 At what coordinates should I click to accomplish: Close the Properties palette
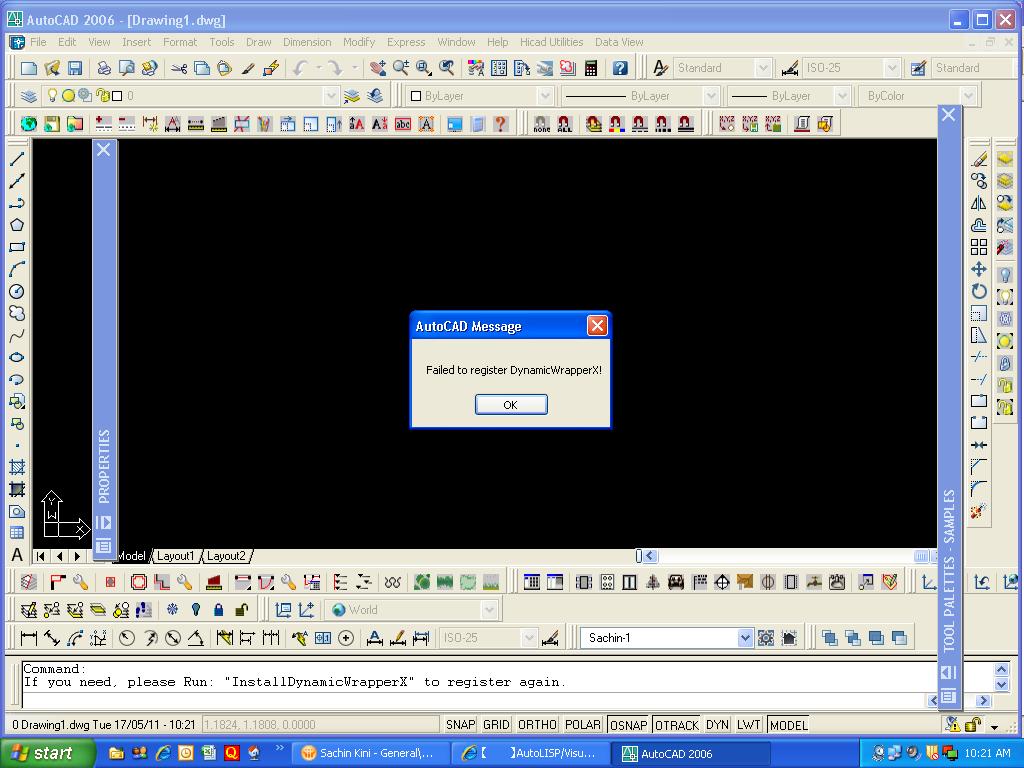(104, 150)
